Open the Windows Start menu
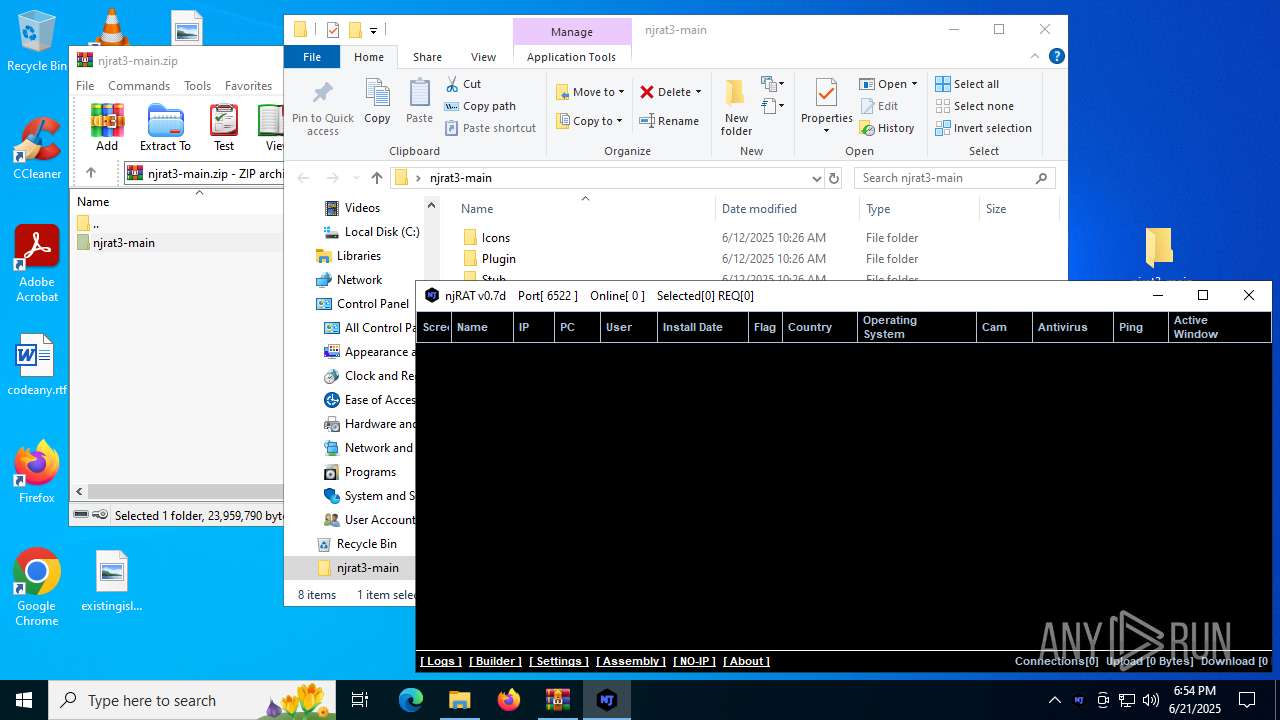Image resolution: width=1280 pixels, height=720 pixels. (x=24, y=700)
